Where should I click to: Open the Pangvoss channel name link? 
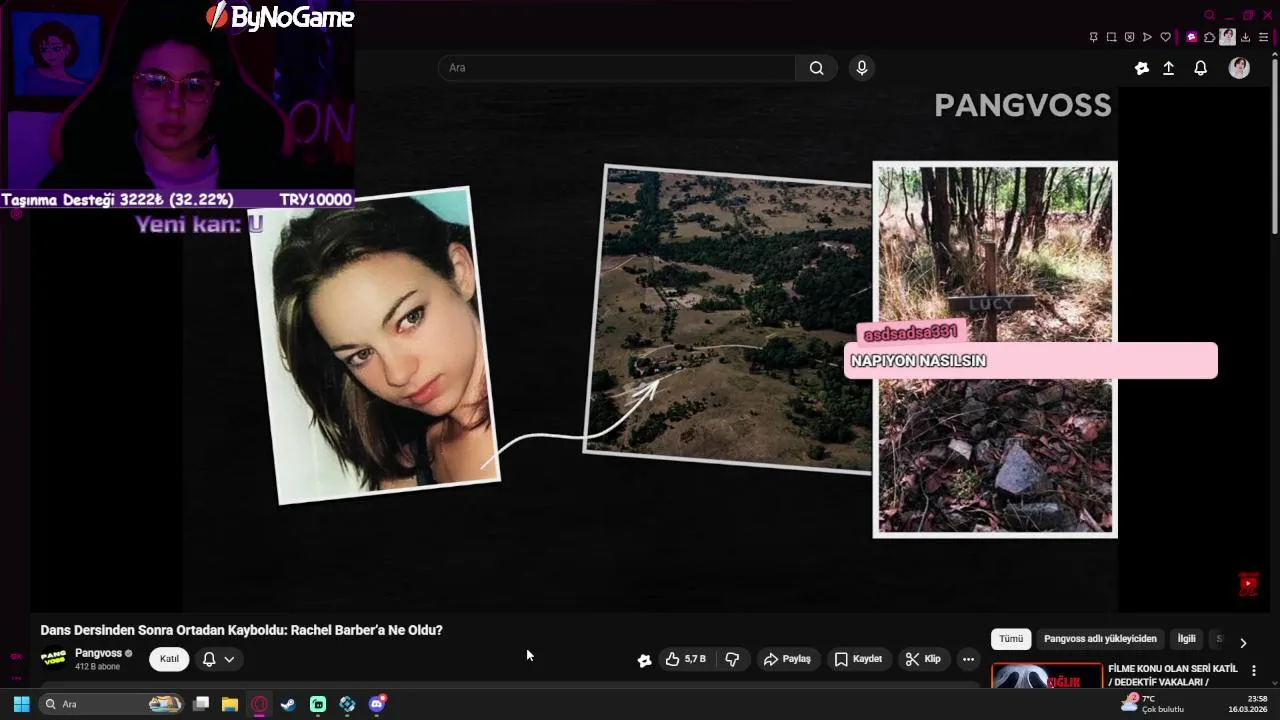coord(98,653)
